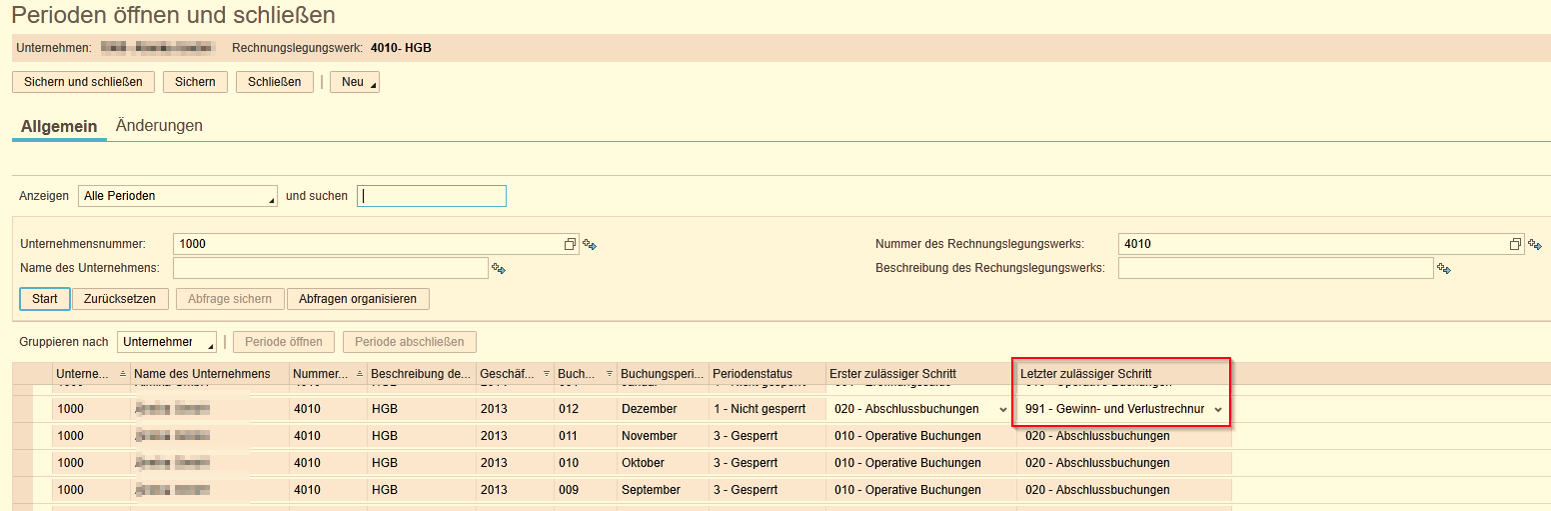This screenshot has width=1551, height=511.
Task: Switch to the Allgemein tab
Action: point(59,127)
